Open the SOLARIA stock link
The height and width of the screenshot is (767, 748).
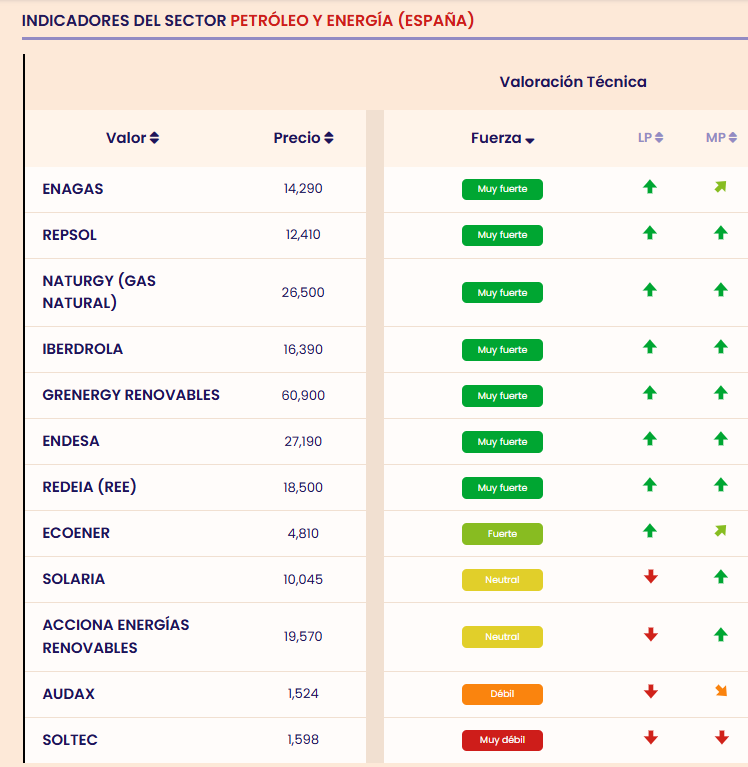pyautogui.click(x=74, y=579)
